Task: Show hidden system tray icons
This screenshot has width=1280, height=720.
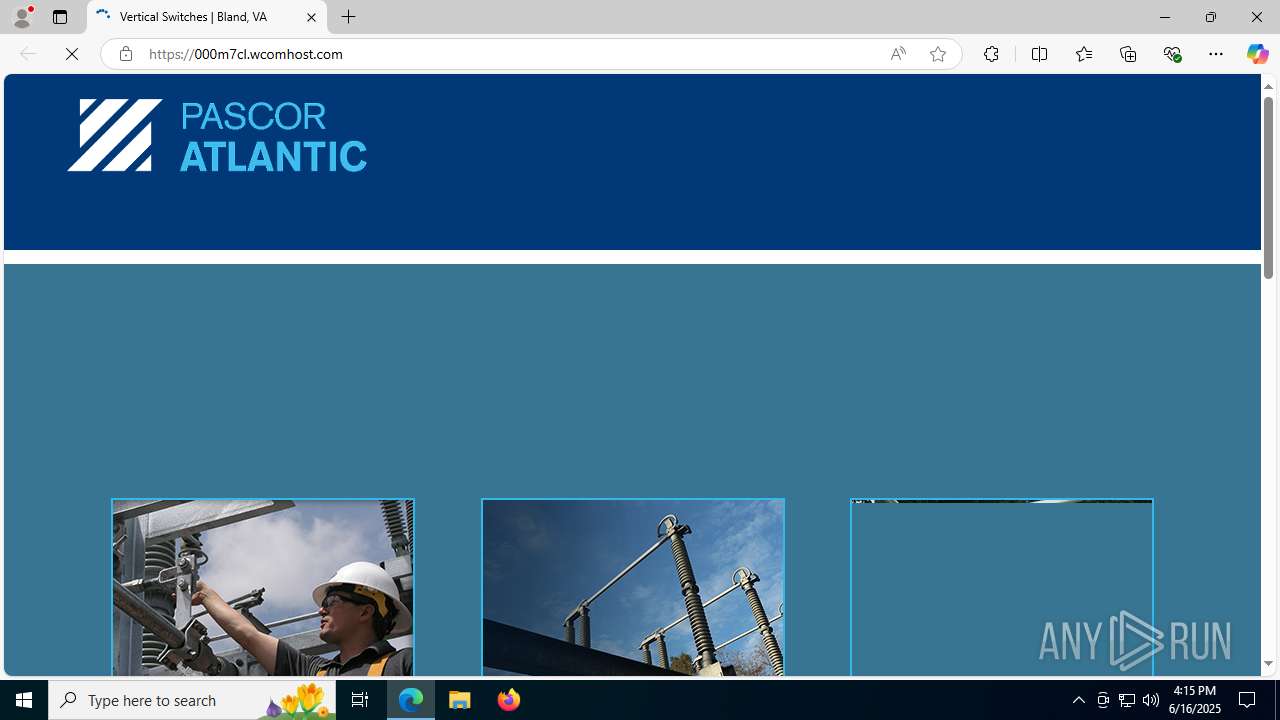Action: click(x=1078, y=700)
